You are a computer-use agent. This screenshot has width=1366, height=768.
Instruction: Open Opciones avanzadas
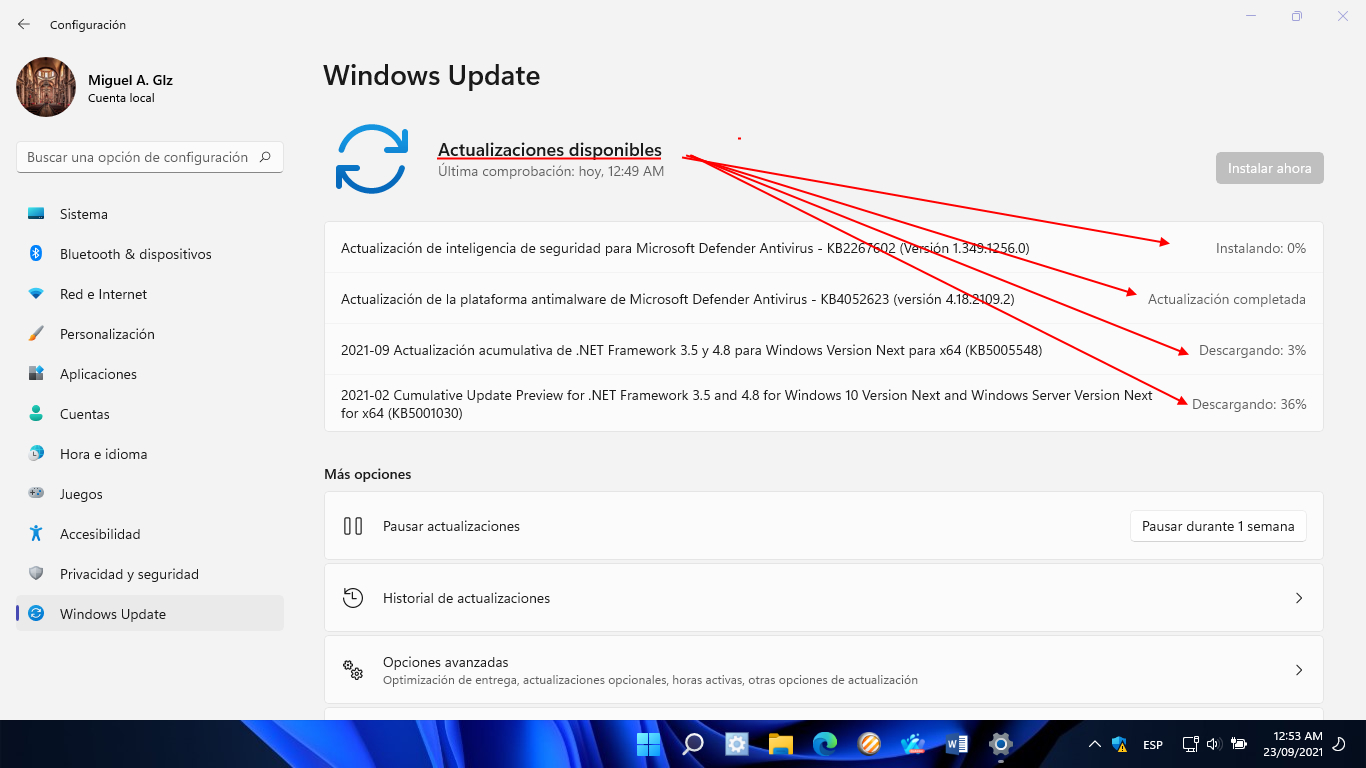coord(824,670)
